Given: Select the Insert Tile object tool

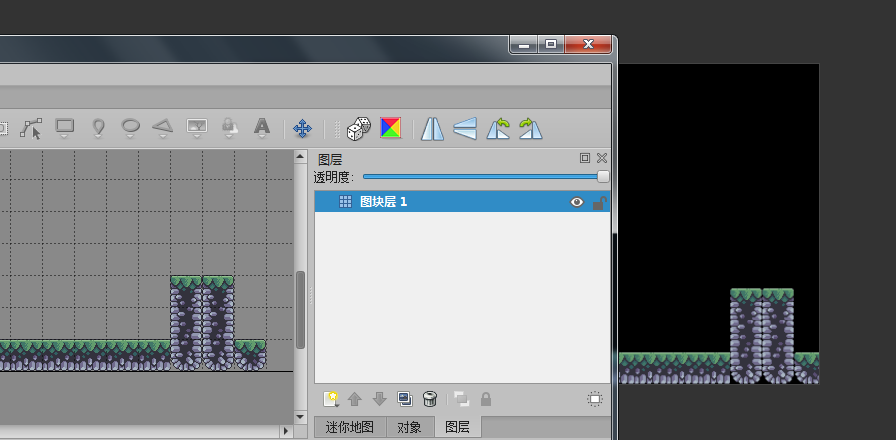Looking at the screenshot, I should pyautogui.click(x=197, y=128).
